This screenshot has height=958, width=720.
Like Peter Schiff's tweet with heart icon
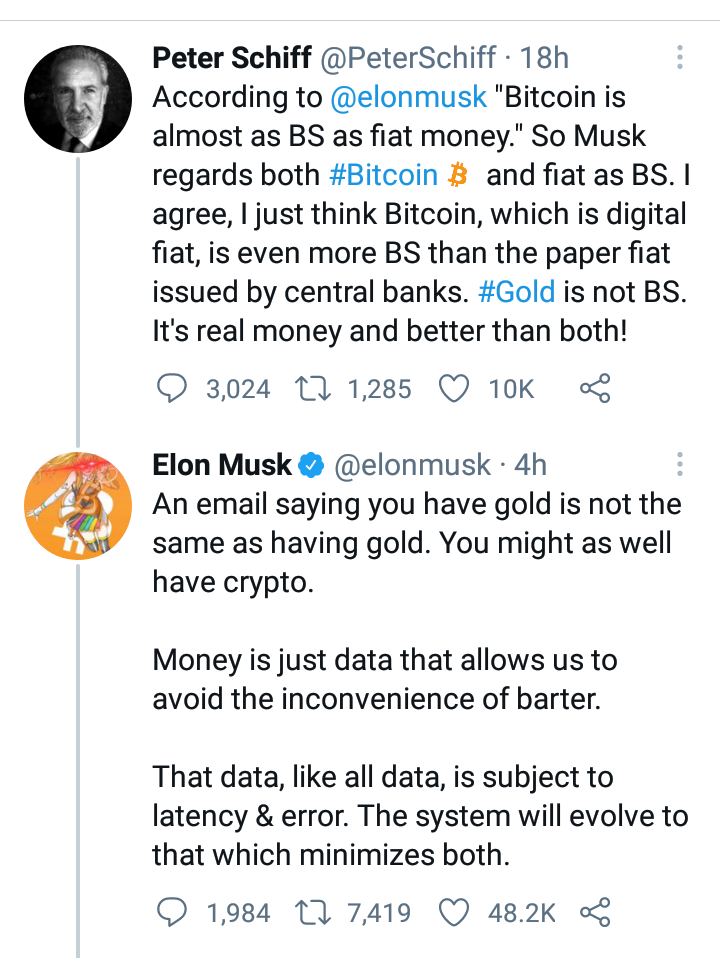click(454, 389)
